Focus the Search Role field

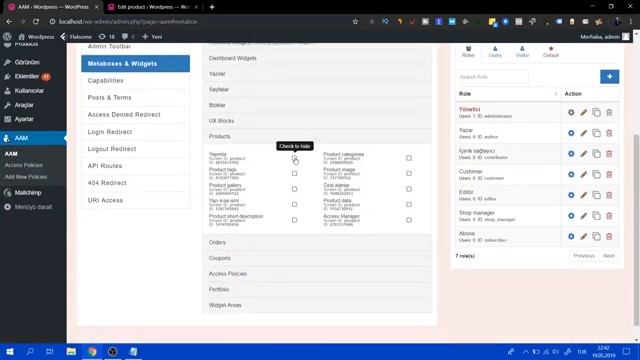[492, 77]
